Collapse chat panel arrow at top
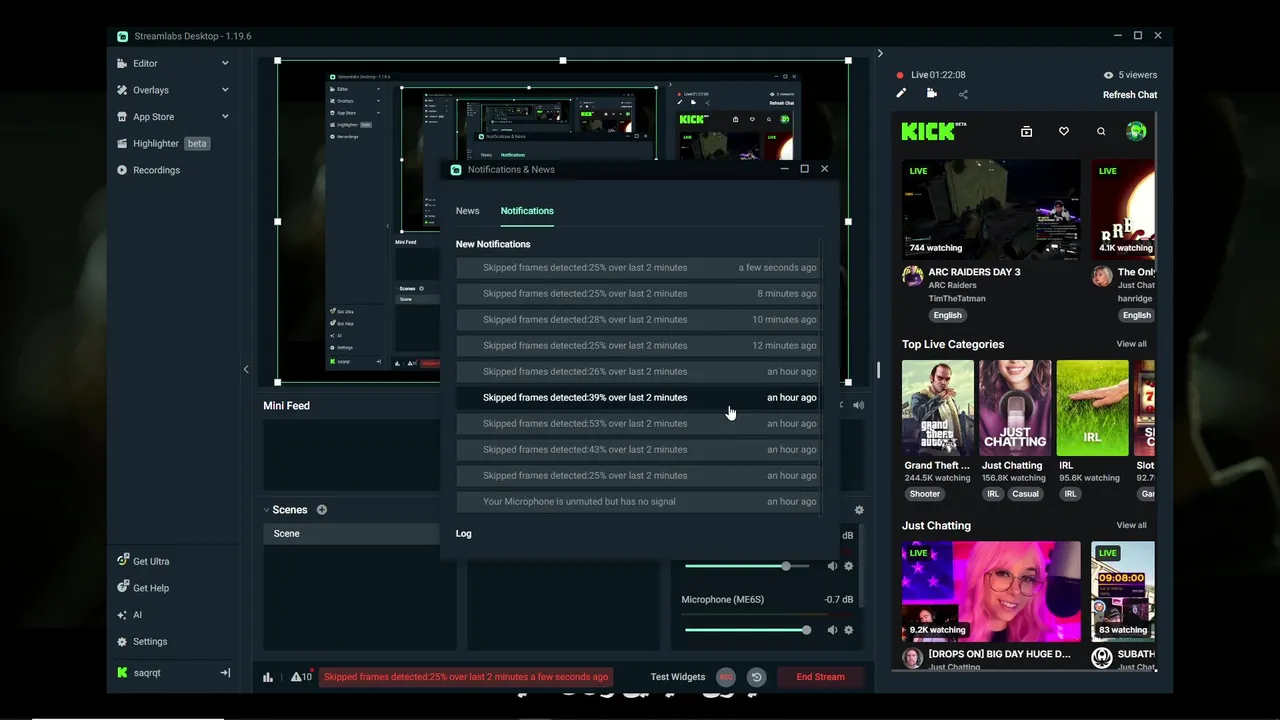The height and width of the screenshot is (720, 1280). tap(880, 53)
